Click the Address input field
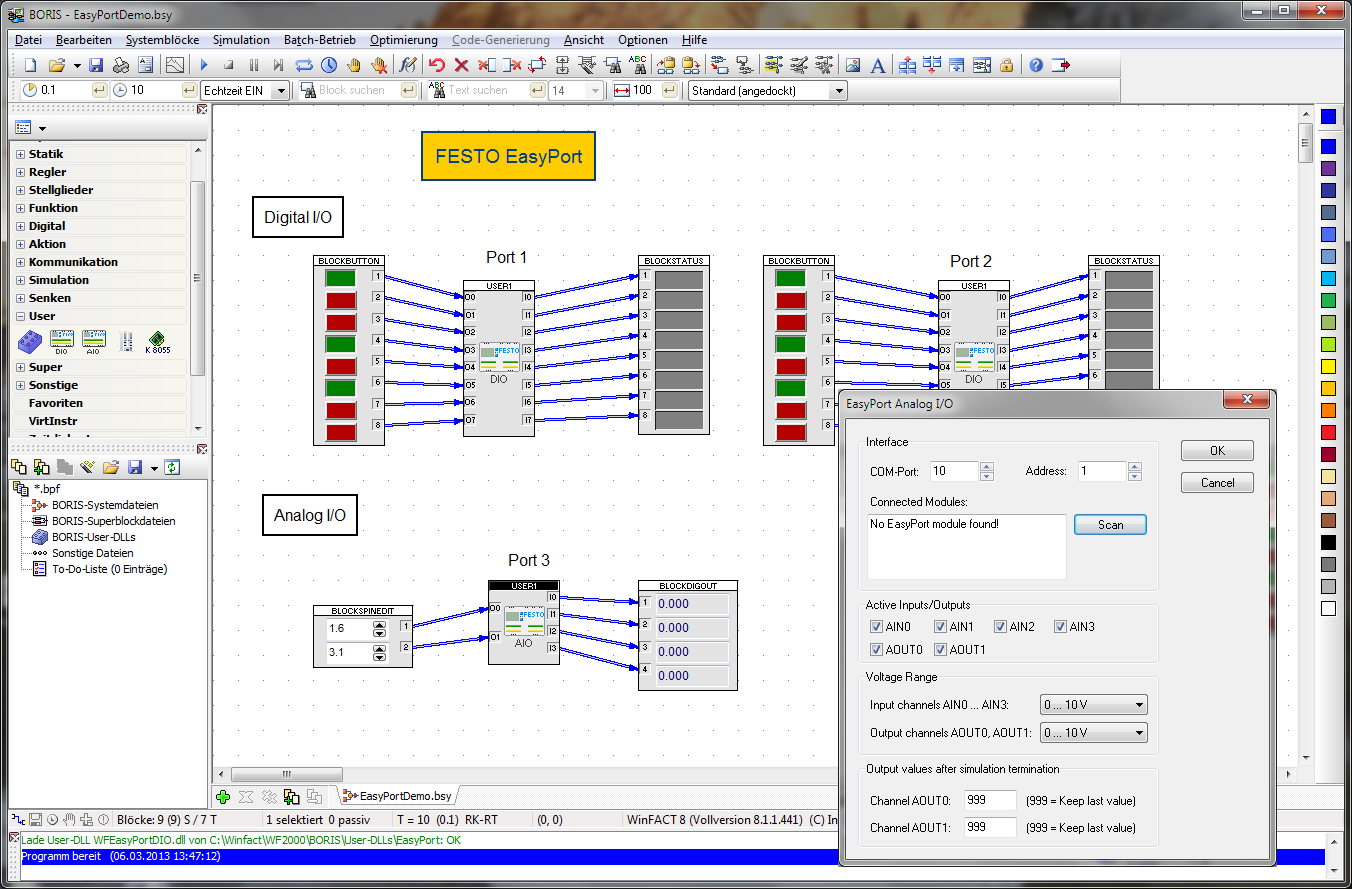This screenshot has width=1352, height=889. tap(1102, 471)
